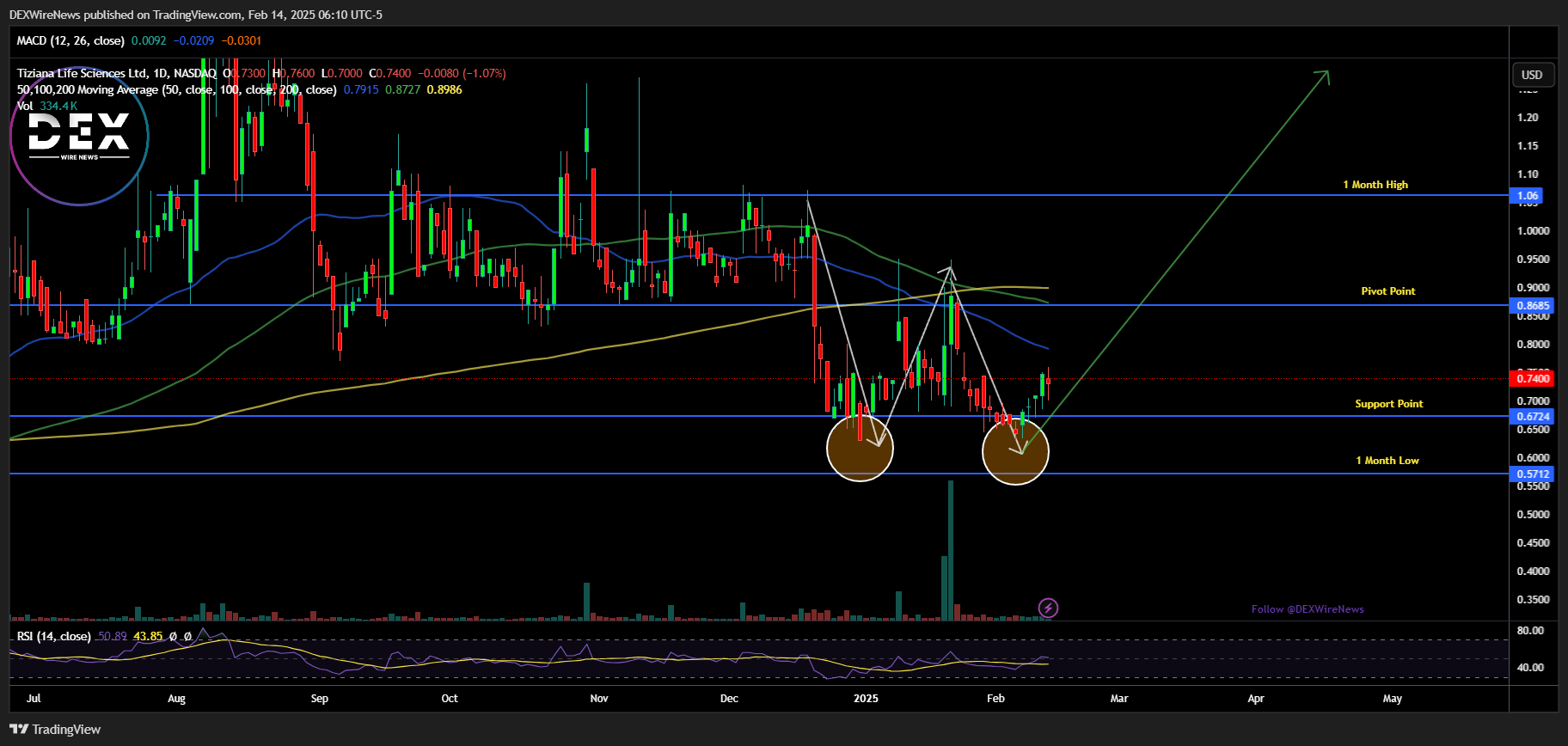The image size is (1568, 746).
Task: Click the Support Point label
Action: coord(1388,404)
